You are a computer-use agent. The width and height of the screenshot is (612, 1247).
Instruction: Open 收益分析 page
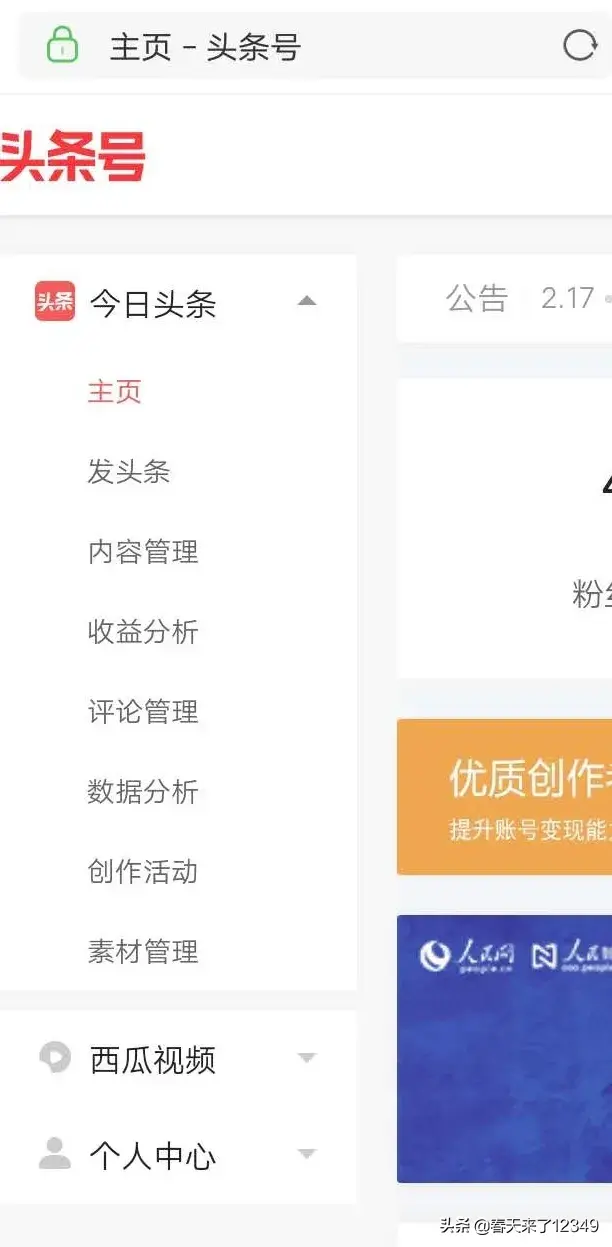pyautogui.click(x=143, y=631)
